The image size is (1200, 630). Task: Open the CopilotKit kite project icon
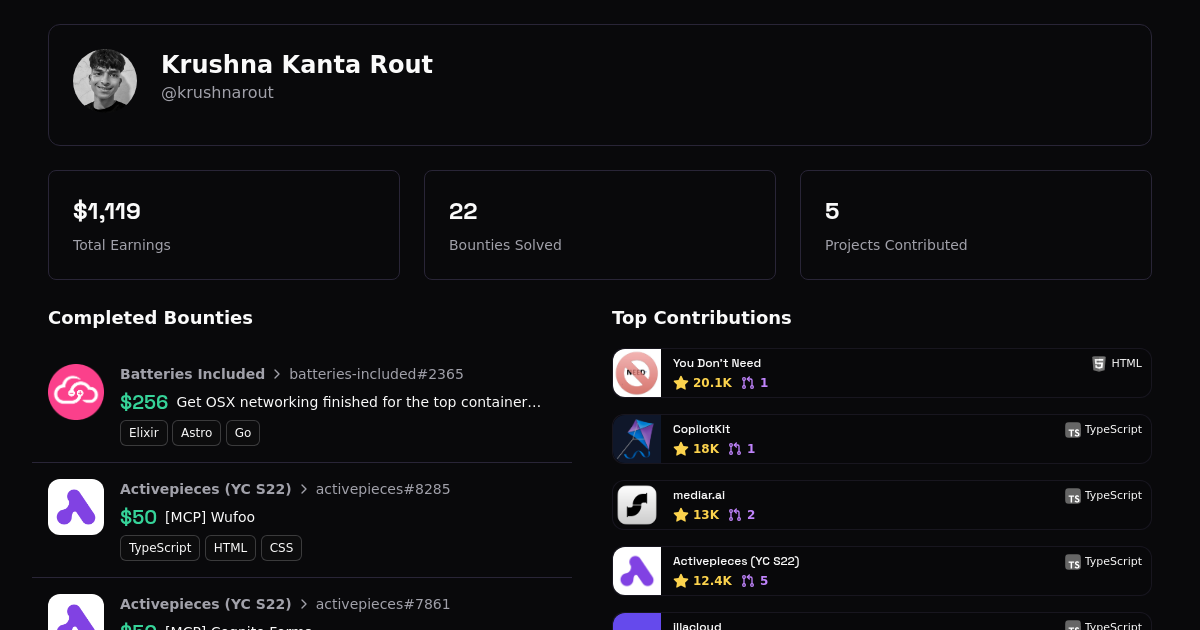coord(637,439)
